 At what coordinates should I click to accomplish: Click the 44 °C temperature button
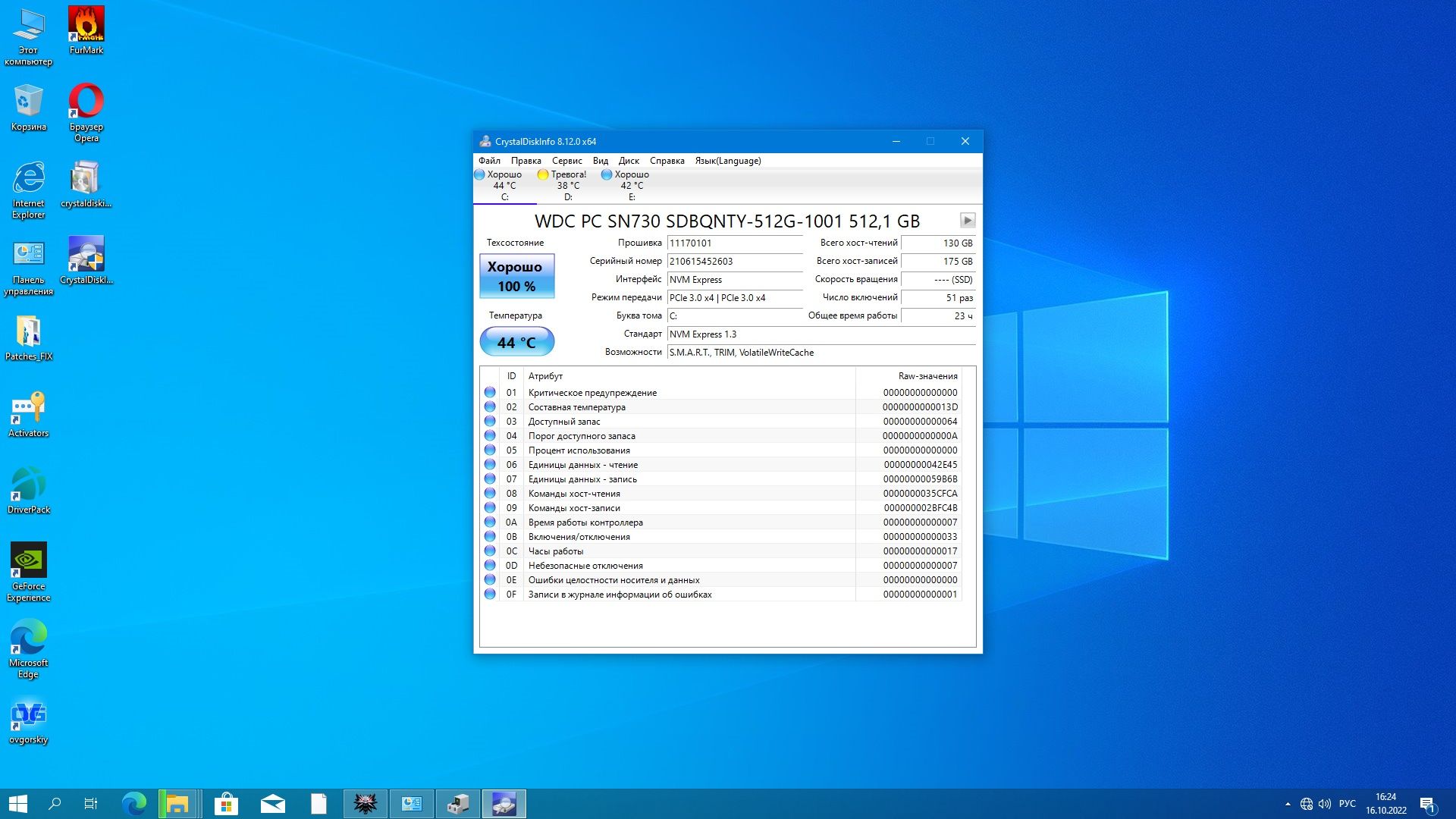(516, 342)
